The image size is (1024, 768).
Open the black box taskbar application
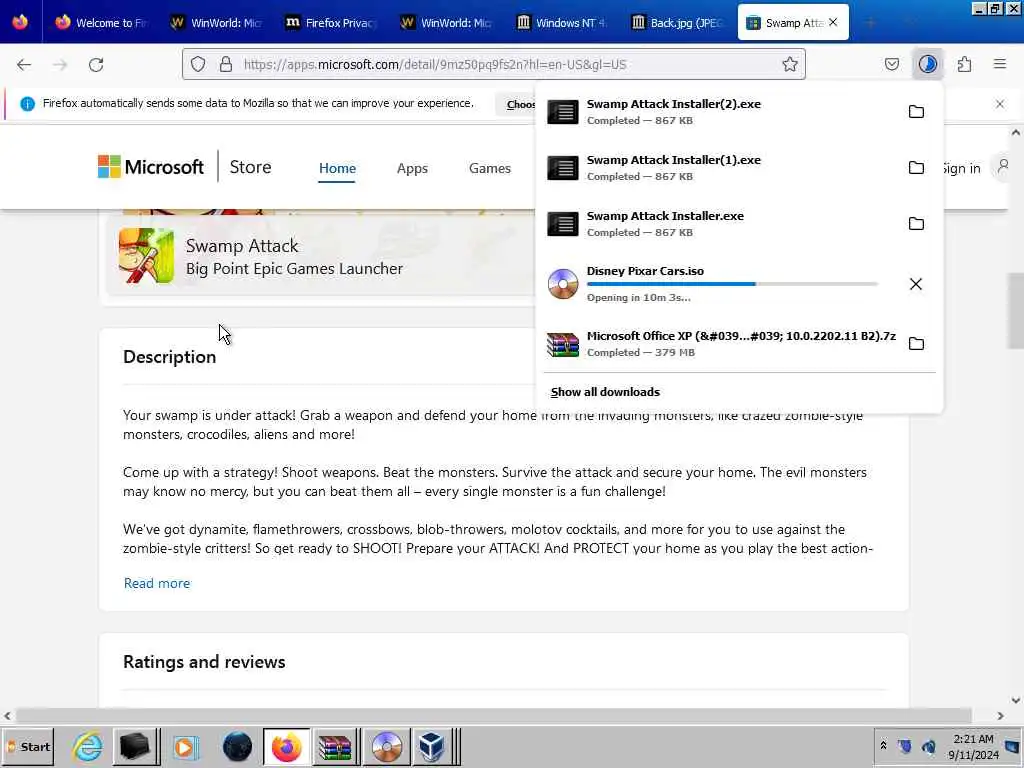pyautogui.click(x=136, y=746)
